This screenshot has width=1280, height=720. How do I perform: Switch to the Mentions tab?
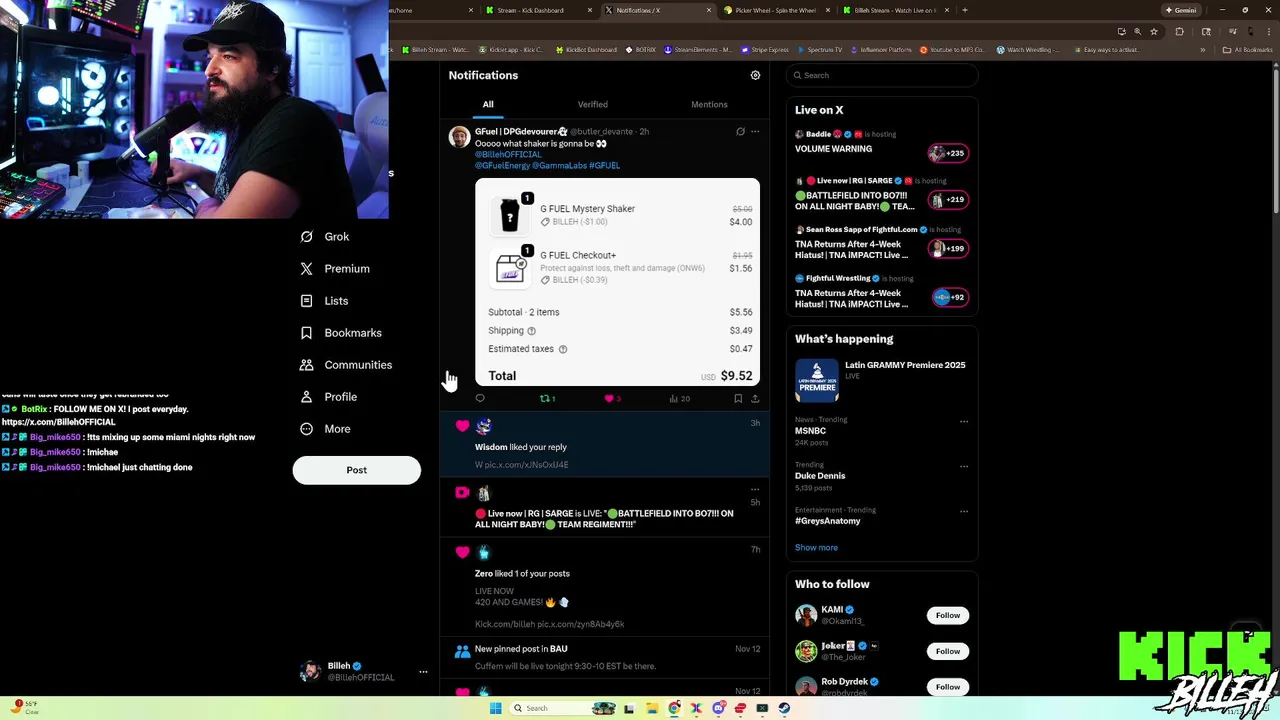709,104
